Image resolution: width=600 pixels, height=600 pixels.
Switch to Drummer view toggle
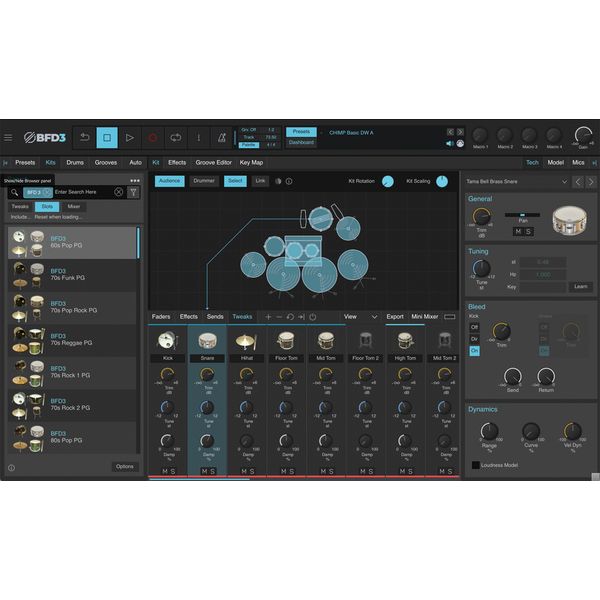point(204,181)
